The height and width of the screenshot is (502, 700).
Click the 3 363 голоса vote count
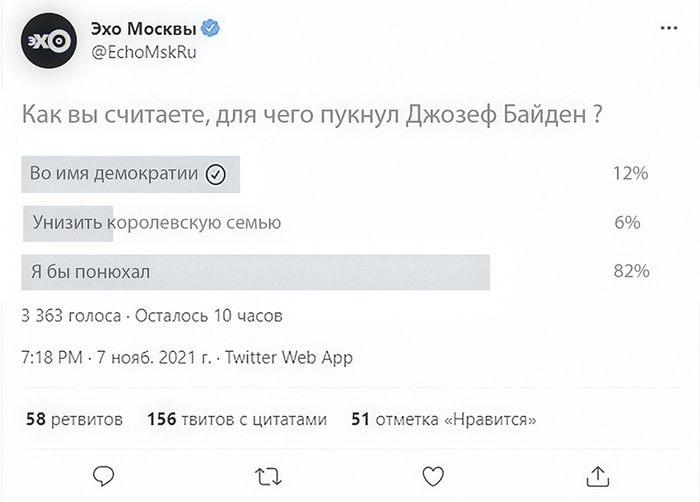click(70, 316)
